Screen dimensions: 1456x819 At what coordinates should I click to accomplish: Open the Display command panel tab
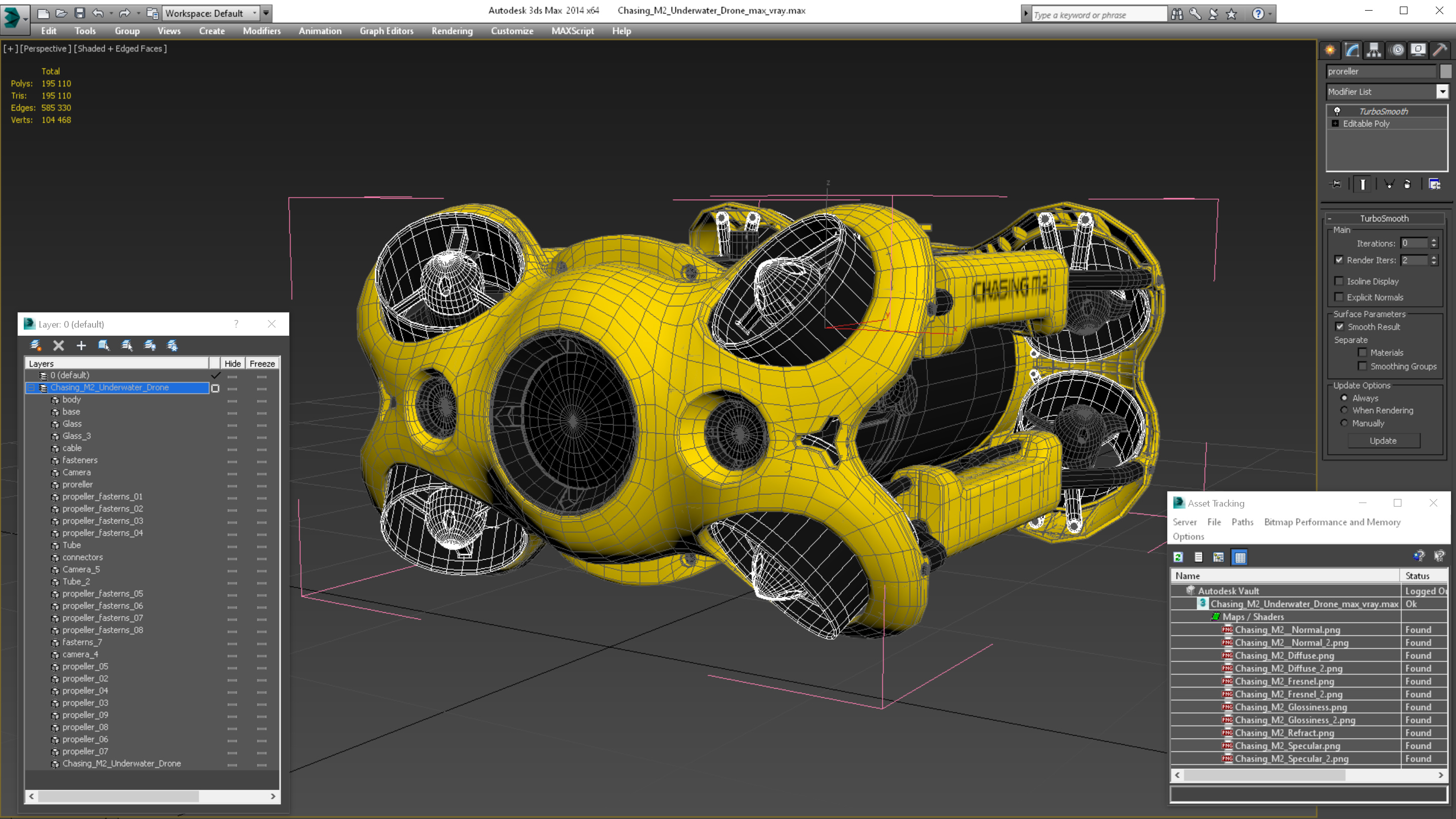pos(1418,51)
